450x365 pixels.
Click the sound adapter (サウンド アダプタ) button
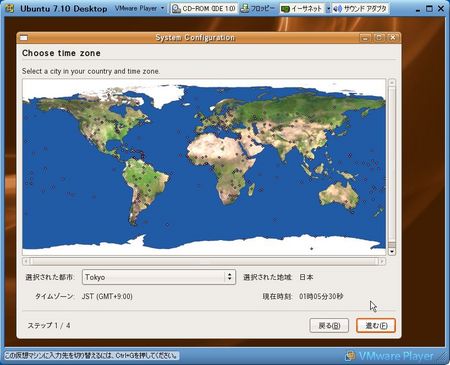click(x=360, y=8)
